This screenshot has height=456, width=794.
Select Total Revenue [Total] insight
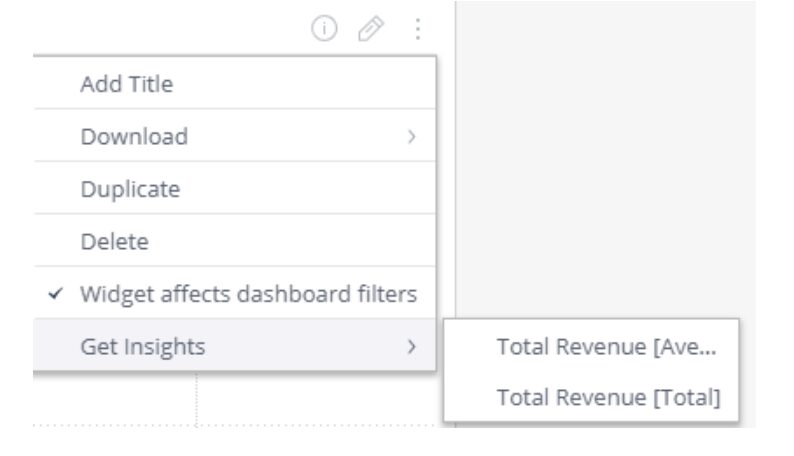pyautogui.click(x=591, y=397)
